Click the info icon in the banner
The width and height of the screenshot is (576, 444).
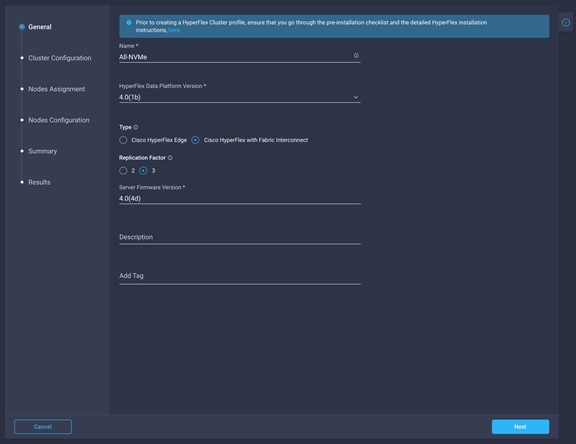pos(129,23)
